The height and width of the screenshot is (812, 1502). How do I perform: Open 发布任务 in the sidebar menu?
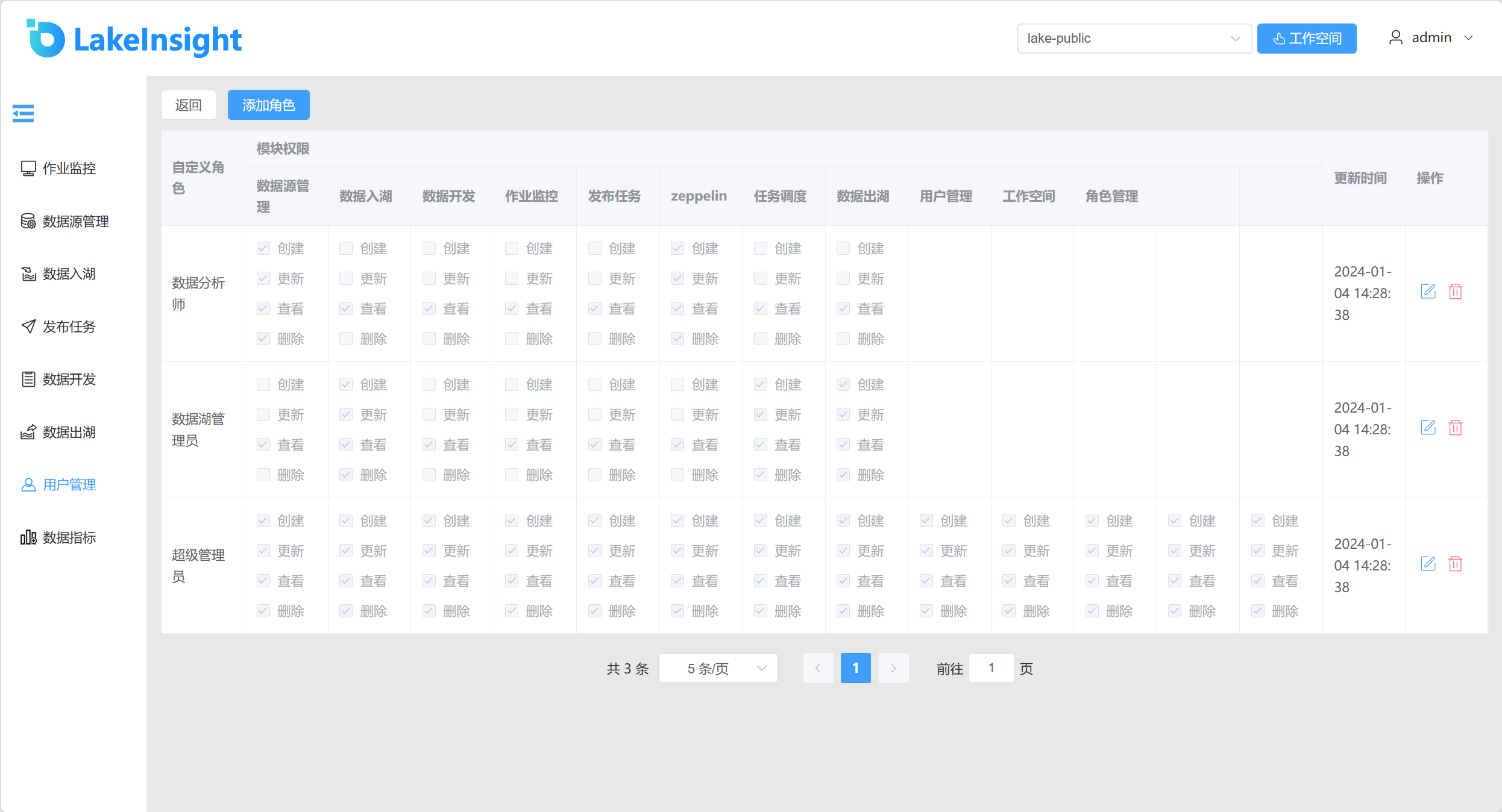69,326
